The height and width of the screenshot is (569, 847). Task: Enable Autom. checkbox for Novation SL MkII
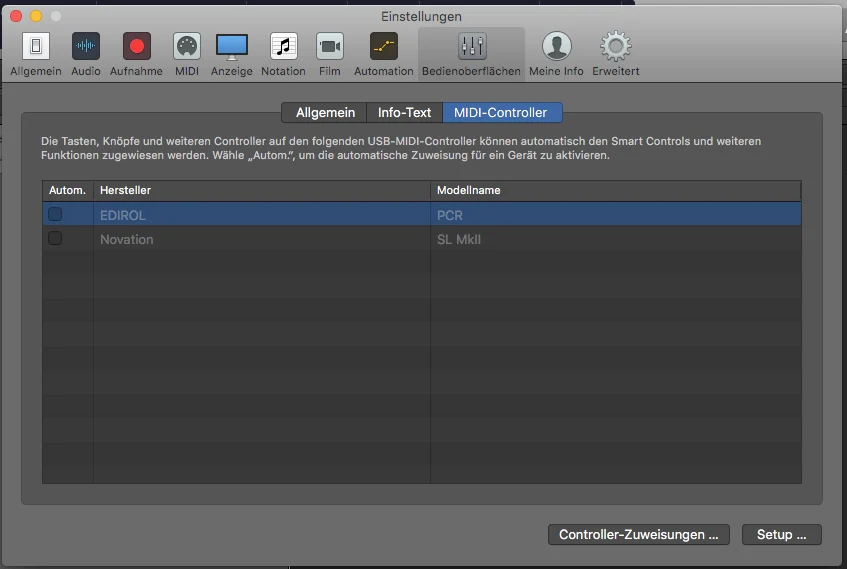pyautogui.click(x=55, y=238)
